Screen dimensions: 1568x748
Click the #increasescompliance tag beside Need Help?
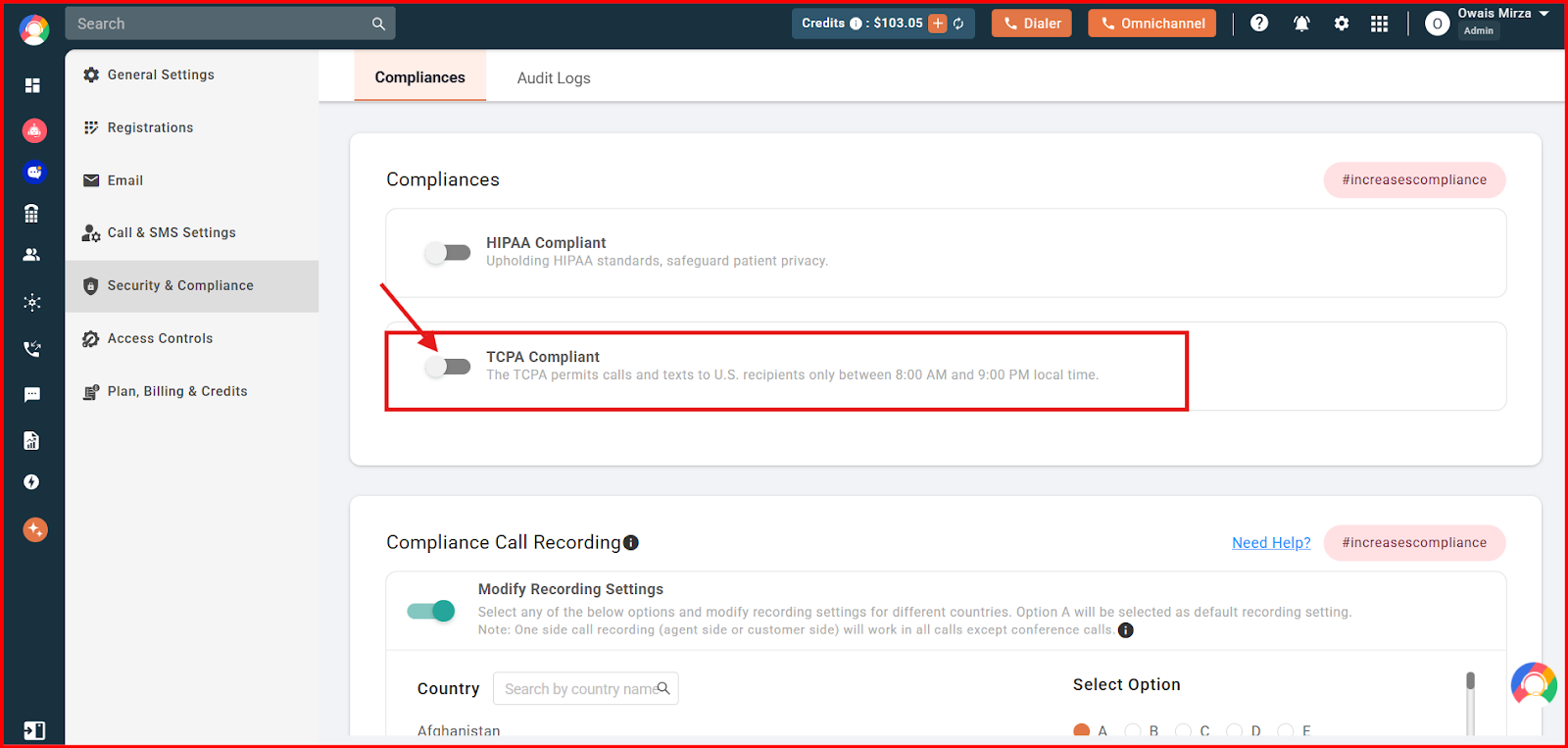(x=1414, y=542)
